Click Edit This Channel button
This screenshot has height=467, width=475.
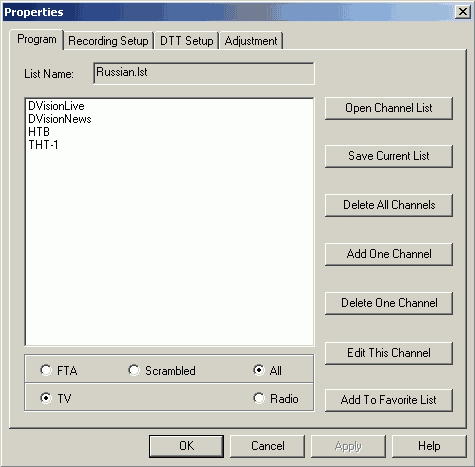tap(389, 353)
